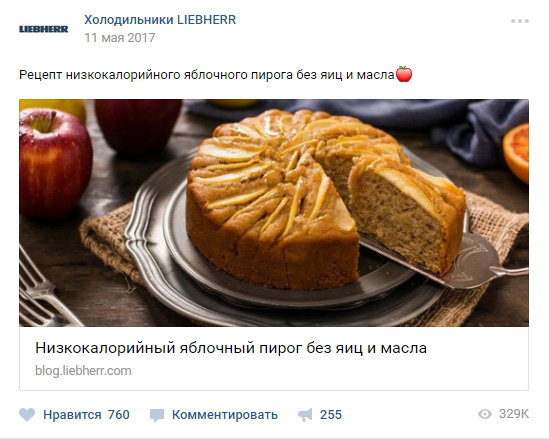Click the 329K views counter

click(x=514, y=414)
